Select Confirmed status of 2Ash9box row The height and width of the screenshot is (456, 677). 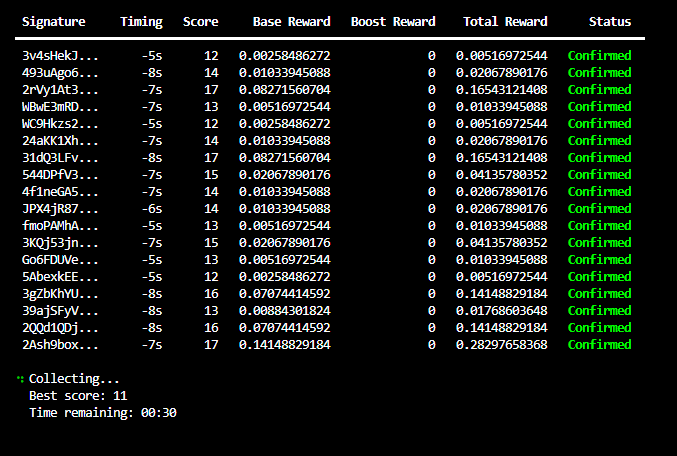click(x=599, y=345)
